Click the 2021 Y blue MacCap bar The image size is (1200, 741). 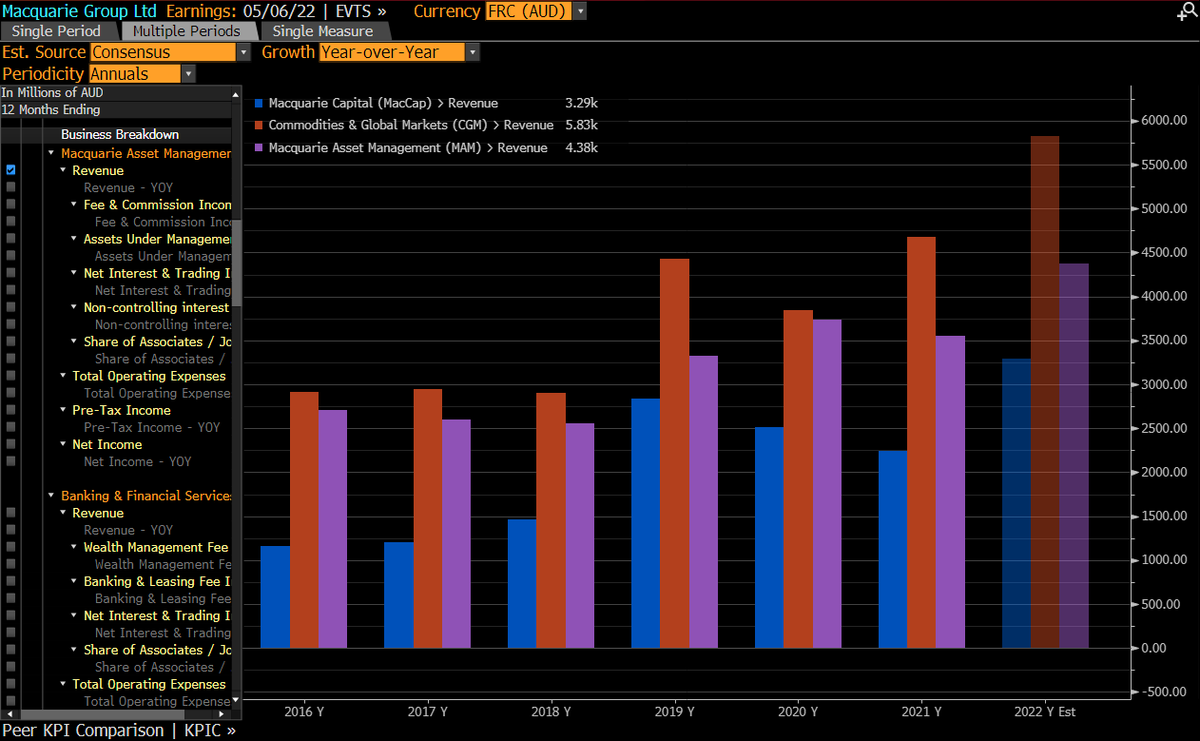pos(893,549)
